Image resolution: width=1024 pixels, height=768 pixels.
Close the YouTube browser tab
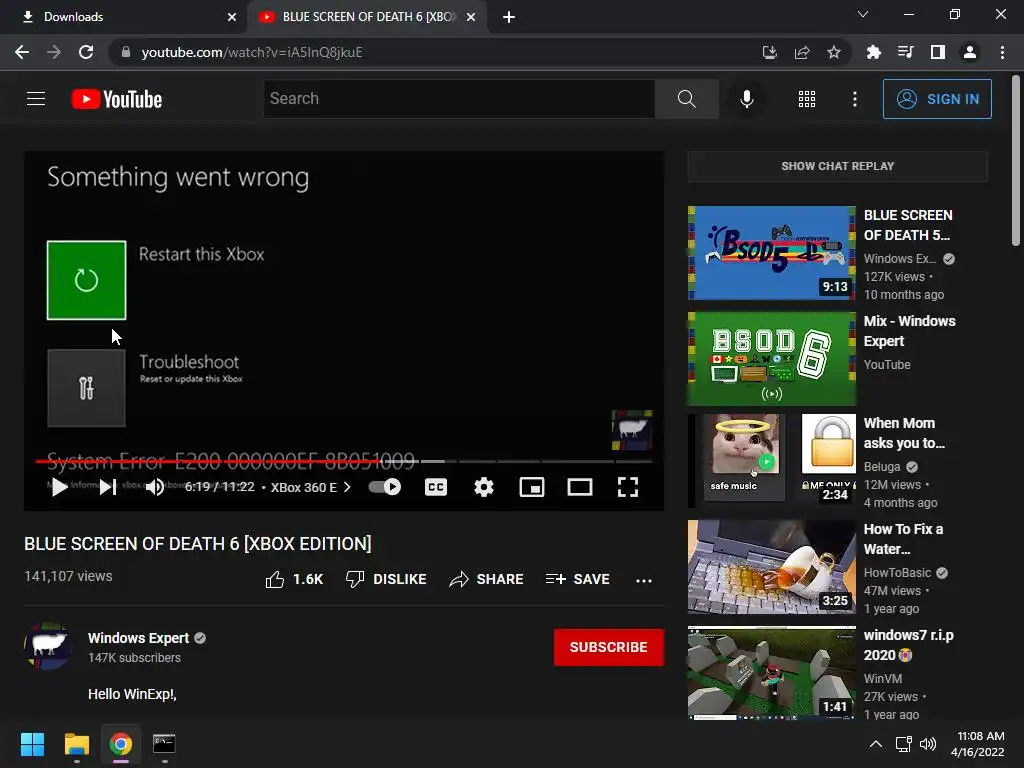pos(471,17)
